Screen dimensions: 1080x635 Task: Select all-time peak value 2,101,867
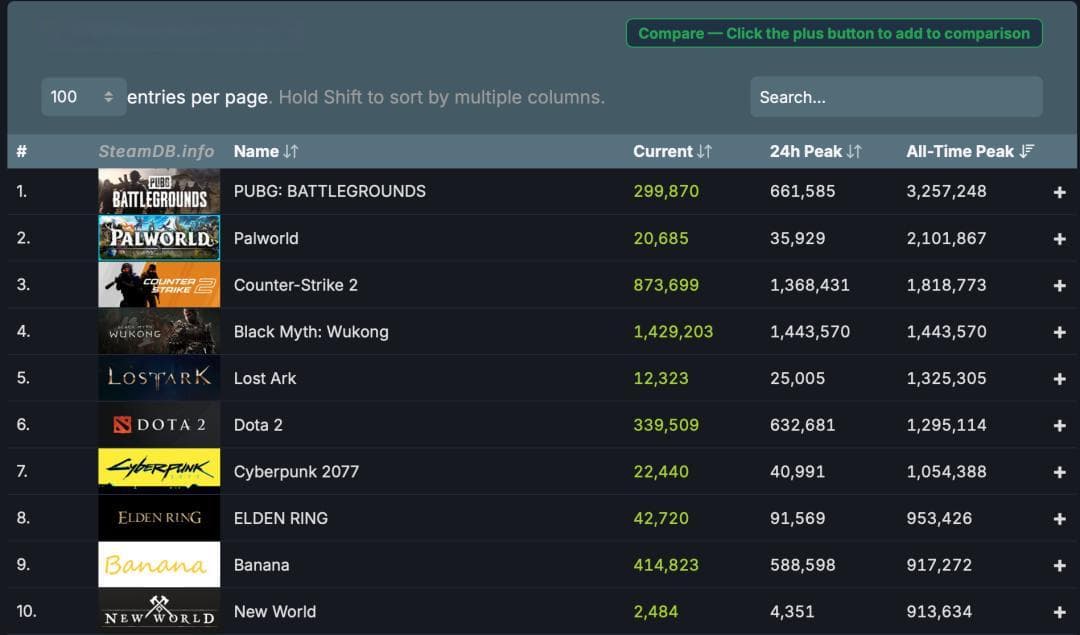tap(946, 238)
